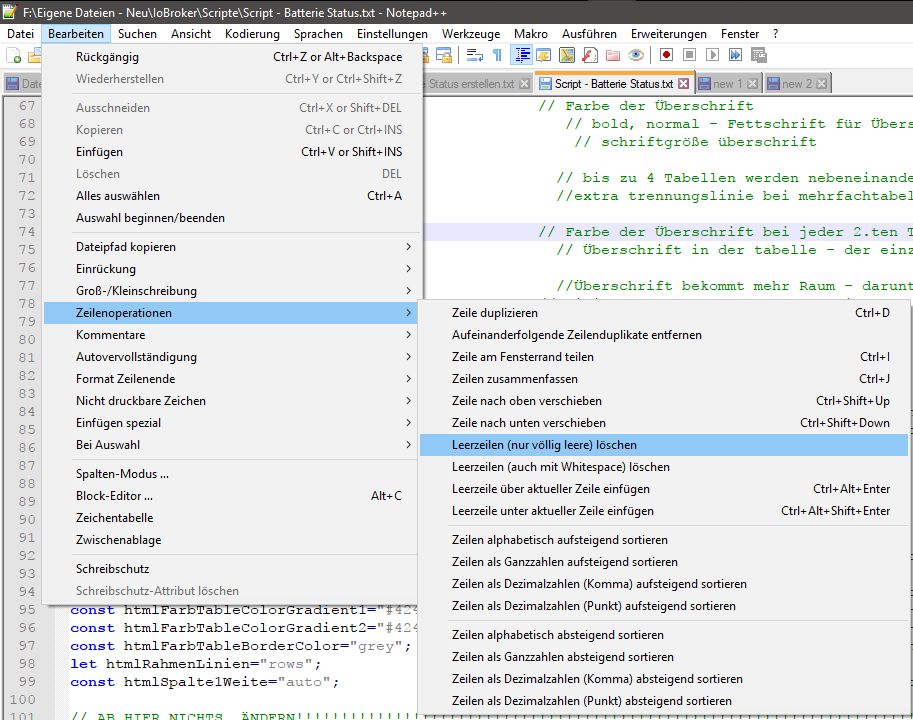Click Auswahl beginnen/beenden entry
The width and height of the screenshot is (913, 720).
231,218
